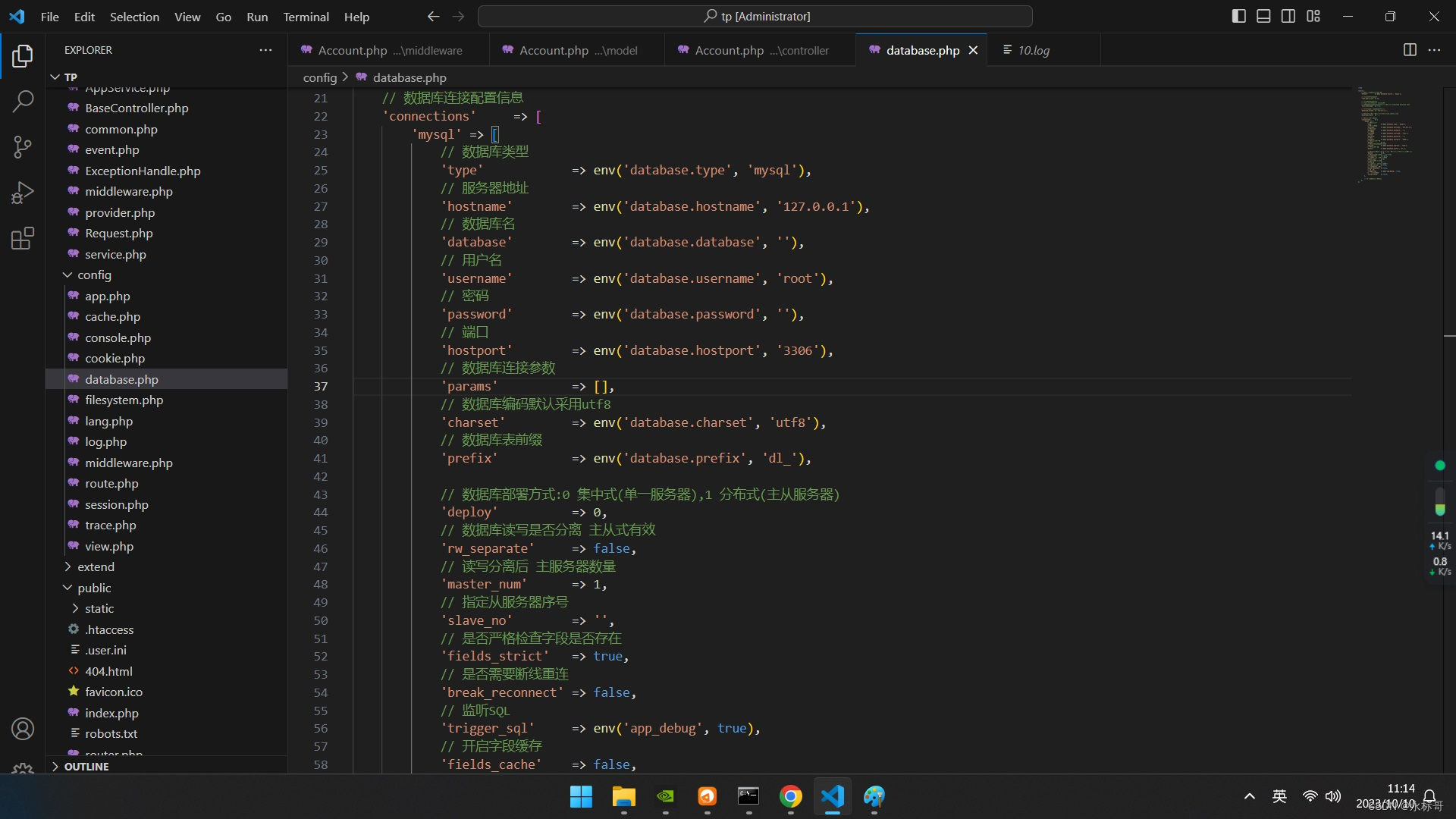Open filesystem.php file

tap(124, 400)
